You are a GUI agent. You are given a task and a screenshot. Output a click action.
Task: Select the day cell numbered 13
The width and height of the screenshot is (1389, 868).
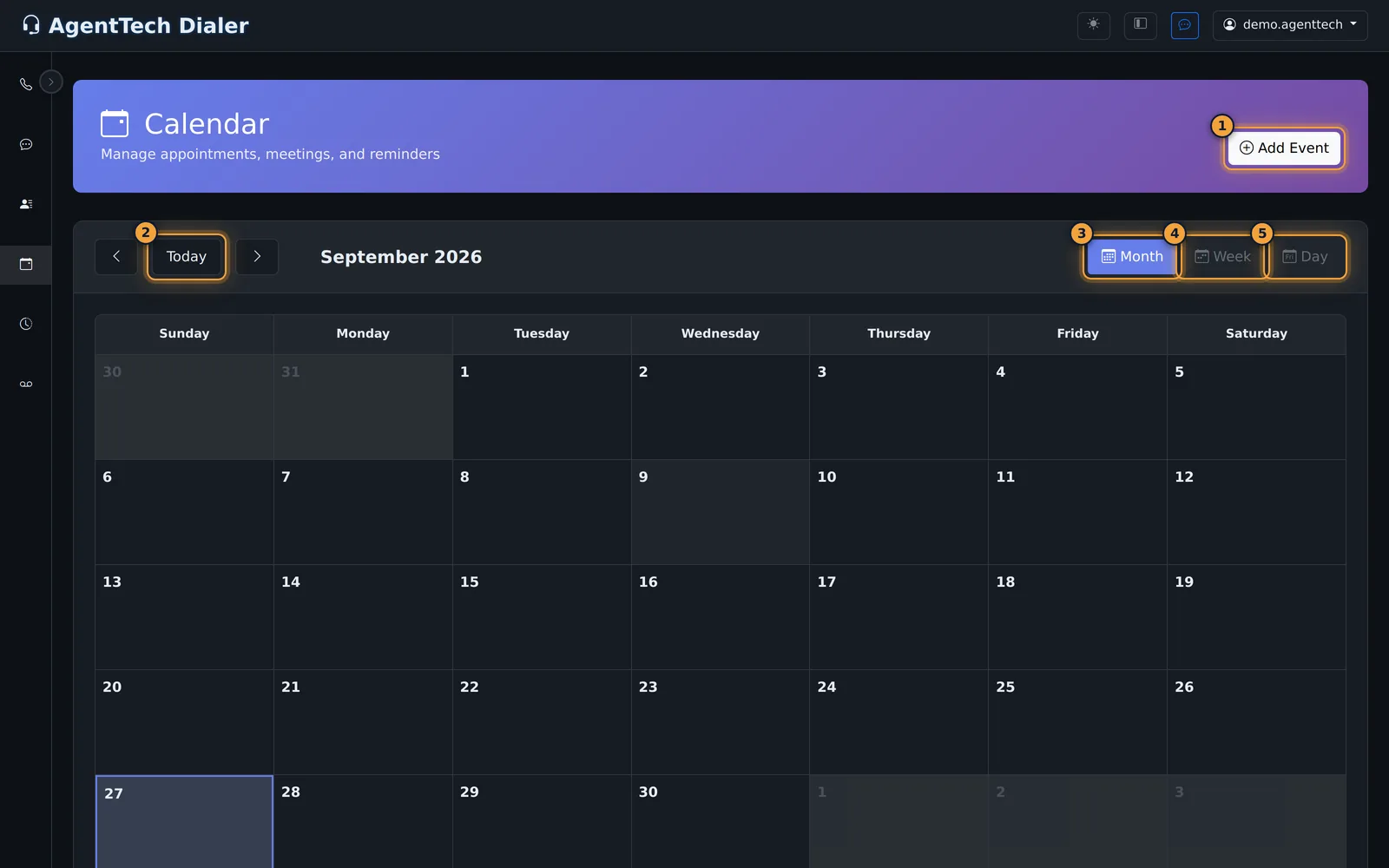click(x=184, y=617)
